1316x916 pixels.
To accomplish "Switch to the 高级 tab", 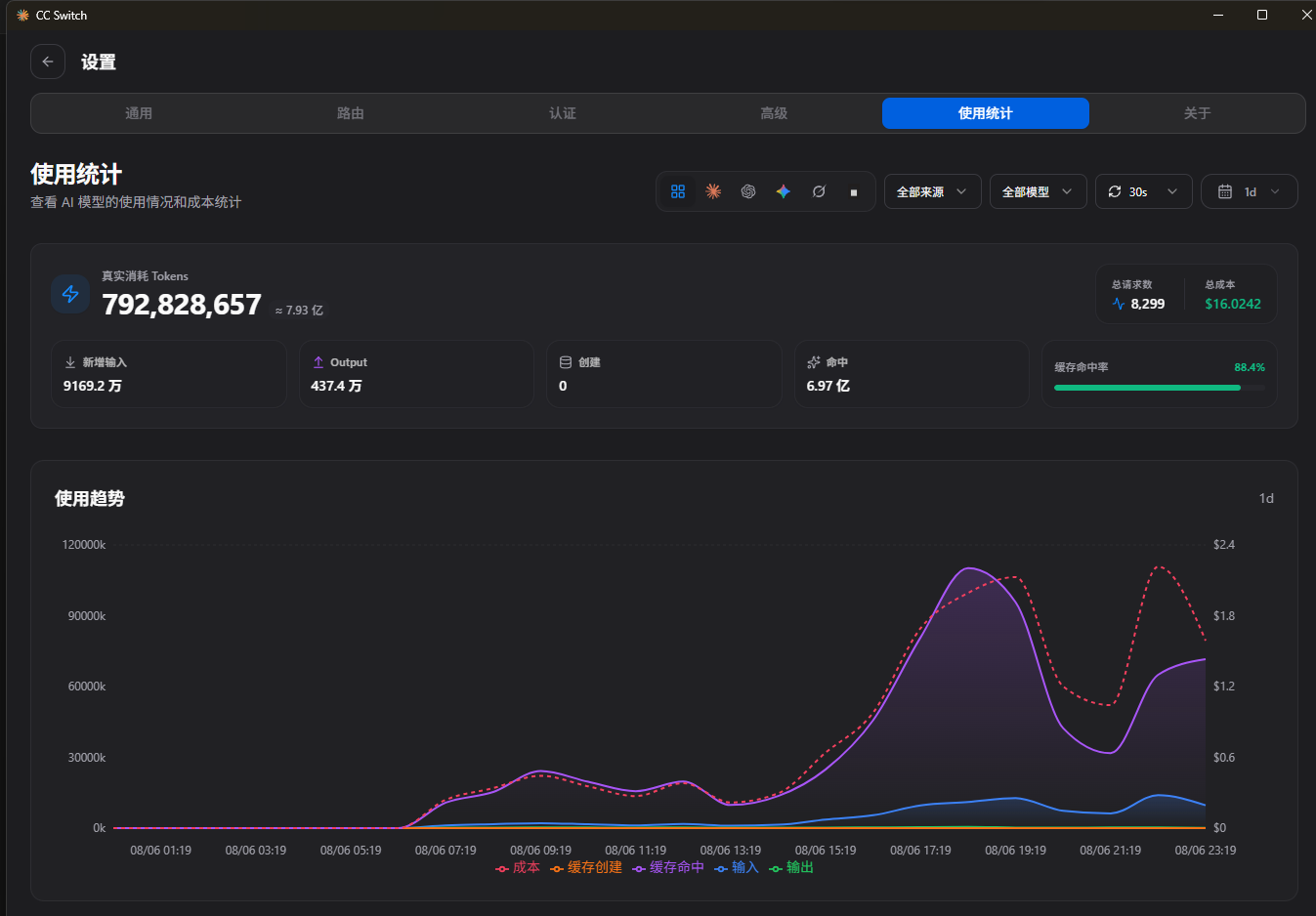I will click(774, 113).
